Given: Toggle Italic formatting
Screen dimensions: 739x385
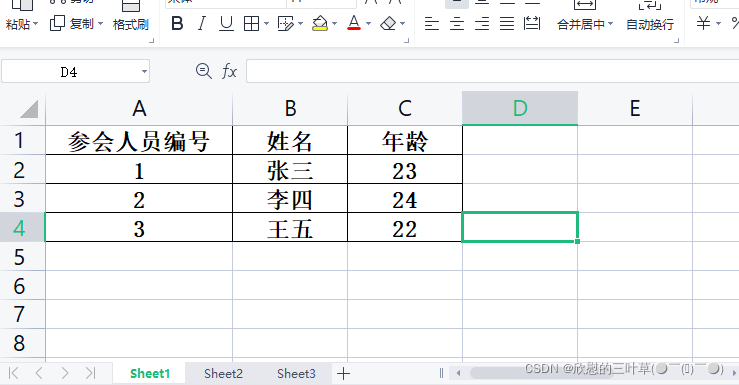Looking at the screenshot, I should click(202, 23).
